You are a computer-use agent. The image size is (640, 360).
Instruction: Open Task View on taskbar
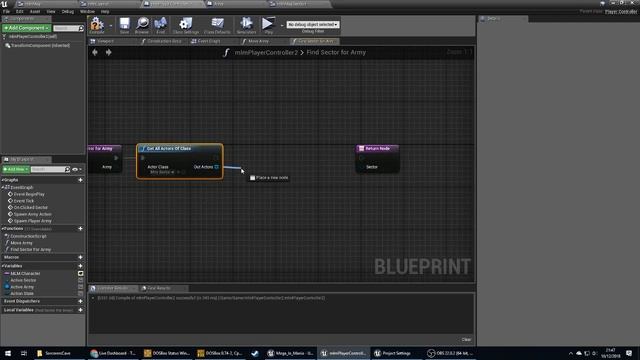pos(24,353)
